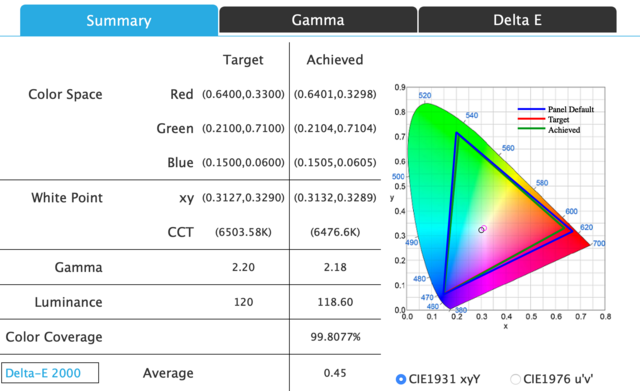Click the achieved luminance value 118.60
The image size is (640, 391).
tap(336, 302)
